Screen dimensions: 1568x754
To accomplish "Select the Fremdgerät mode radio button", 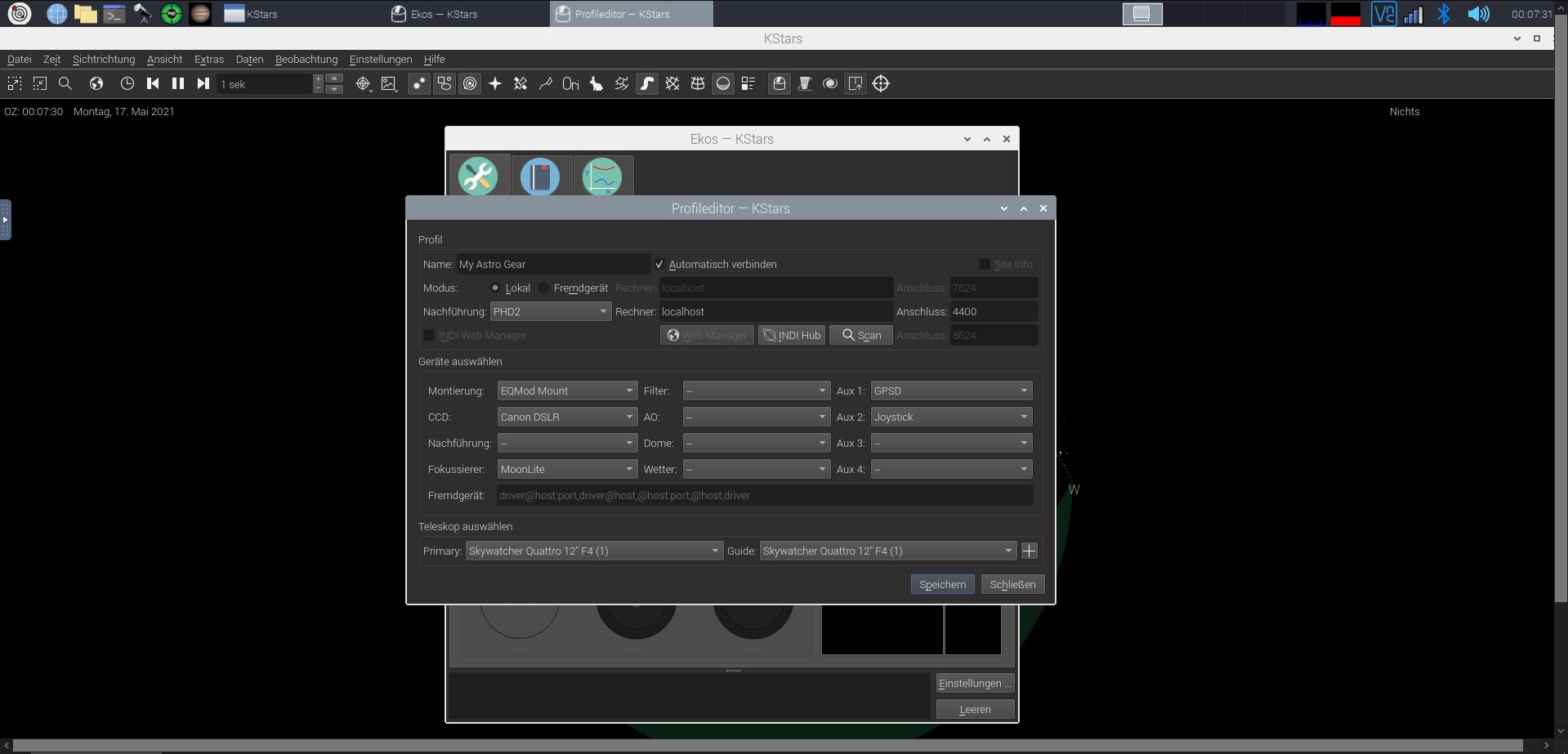I will (543, 288).
